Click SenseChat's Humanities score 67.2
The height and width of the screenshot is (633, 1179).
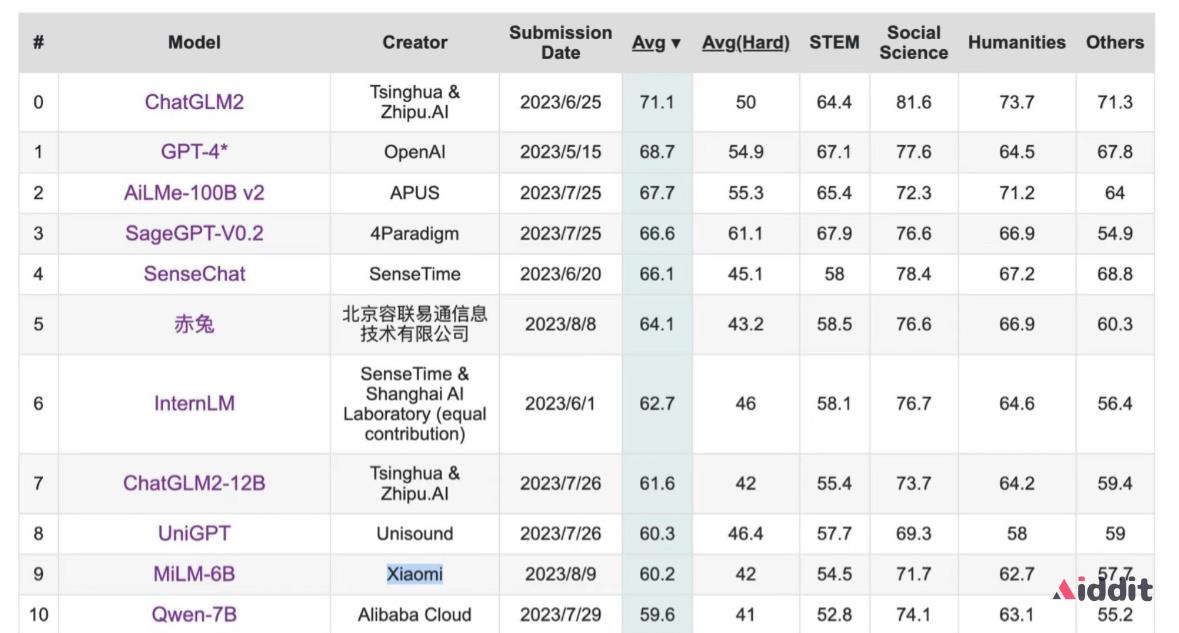pyautogui.click(x=1017, y=274)
